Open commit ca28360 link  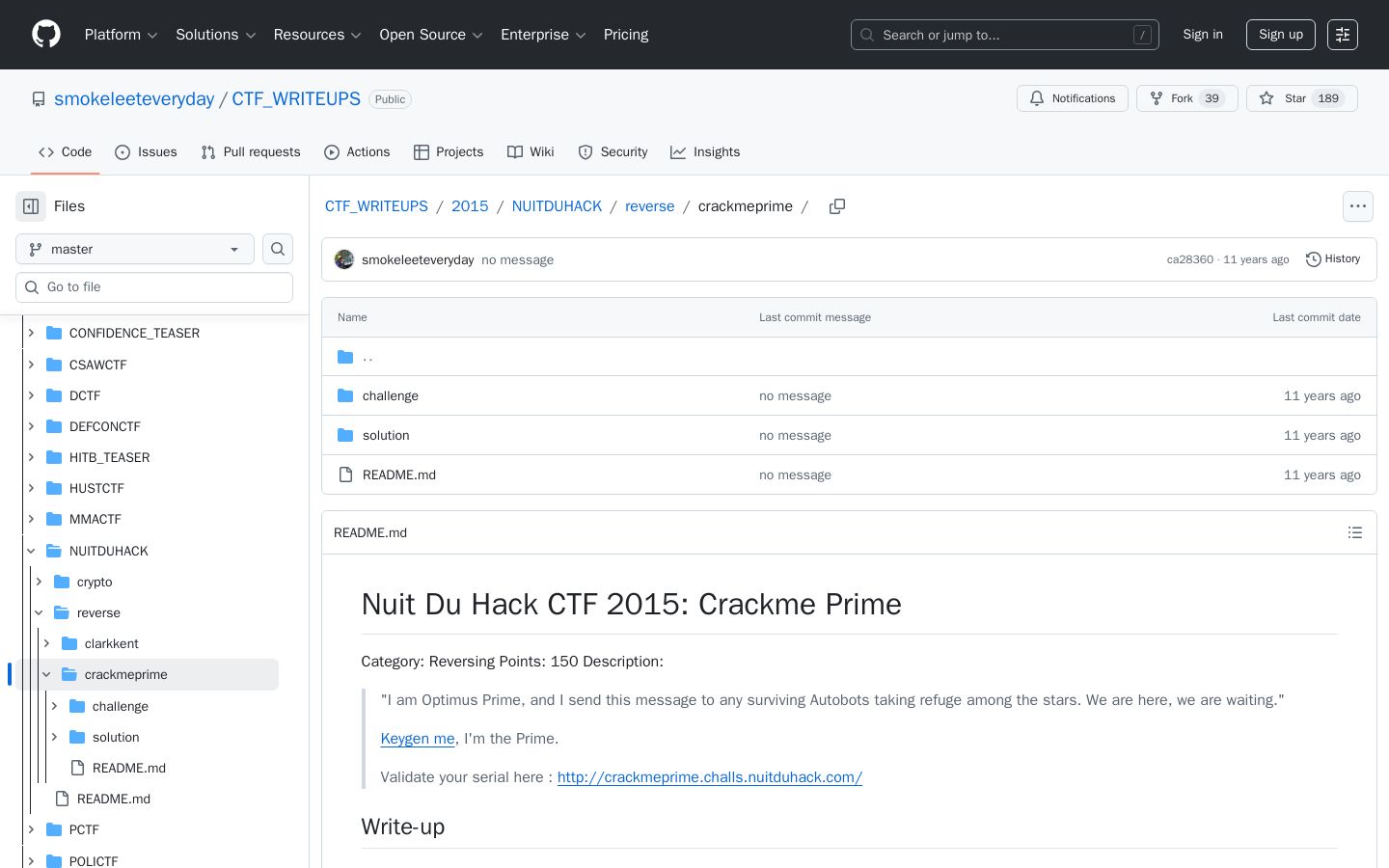(1190, 259)
